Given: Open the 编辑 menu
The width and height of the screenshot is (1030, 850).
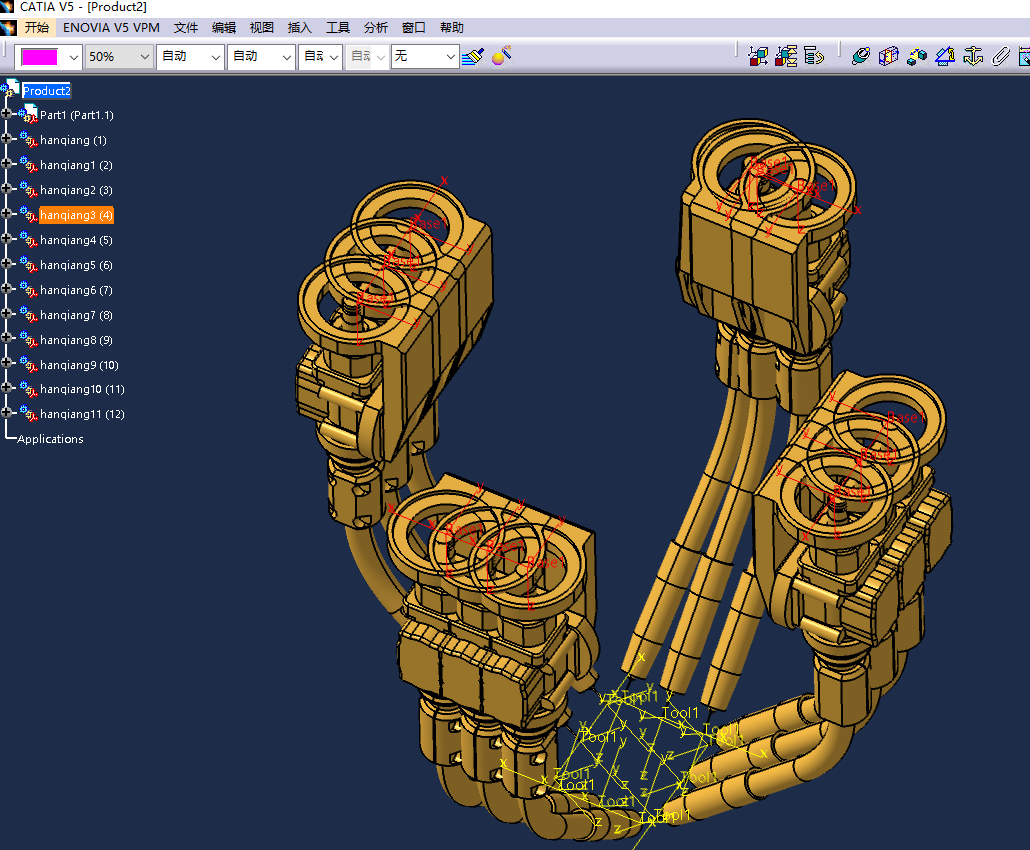Looking at the screenshot, I should 223,28.
